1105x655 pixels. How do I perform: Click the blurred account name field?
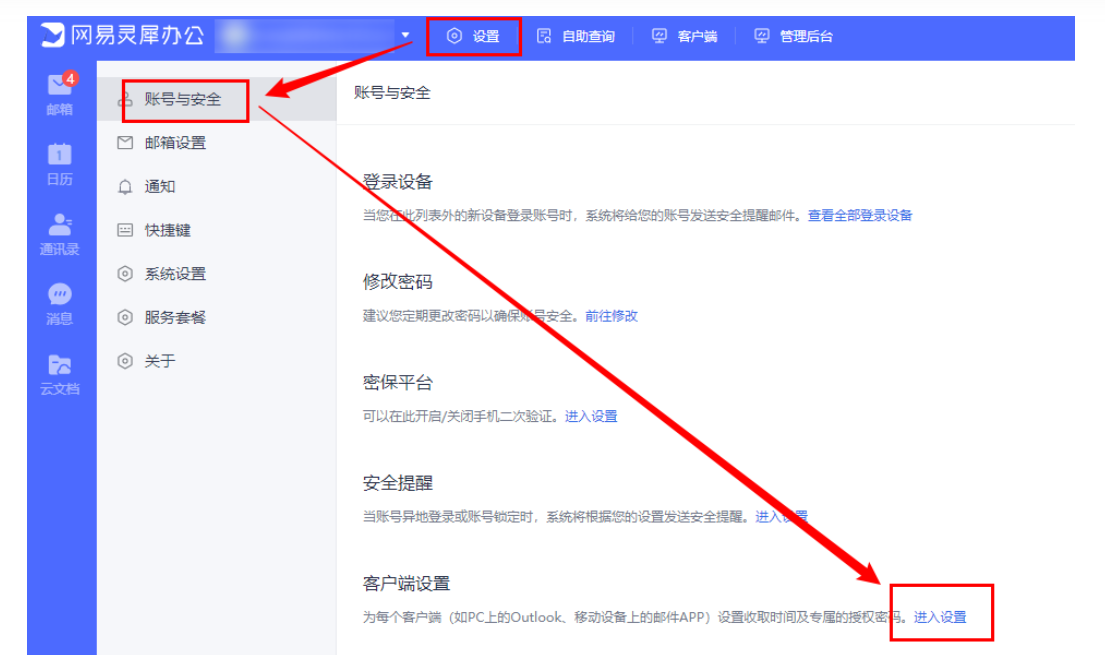305,35
